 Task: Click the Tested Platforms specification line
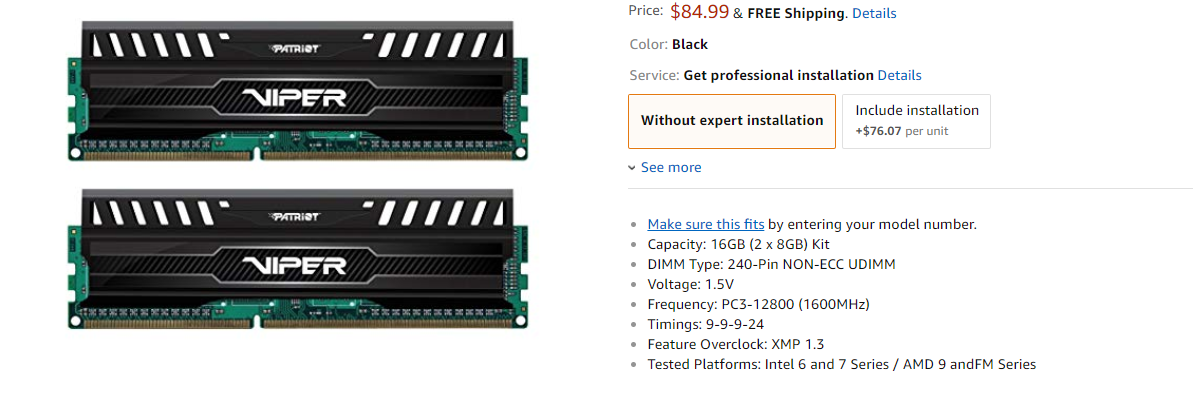coord(841,364)
